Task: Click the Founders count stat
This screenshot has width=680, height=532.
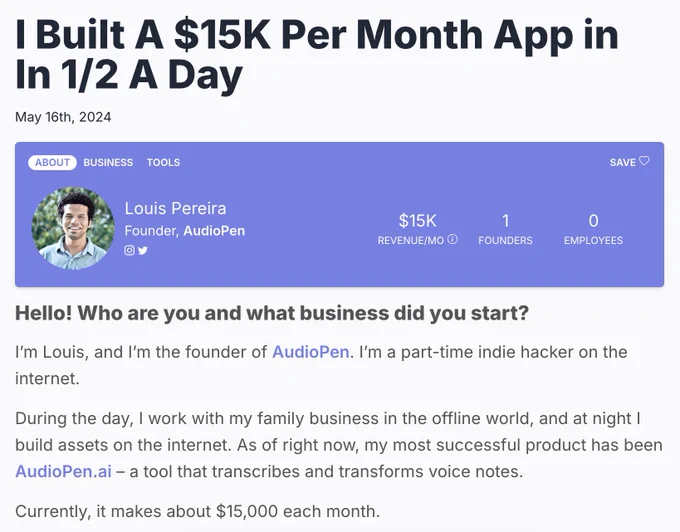Action: (x=505, y=220)
